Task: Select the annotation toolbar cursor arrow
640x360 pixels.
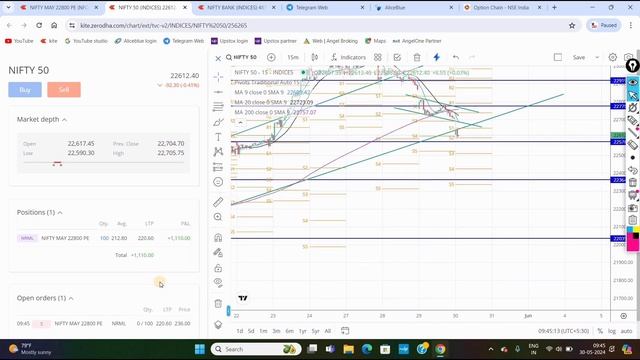Action: click(633, 96)
